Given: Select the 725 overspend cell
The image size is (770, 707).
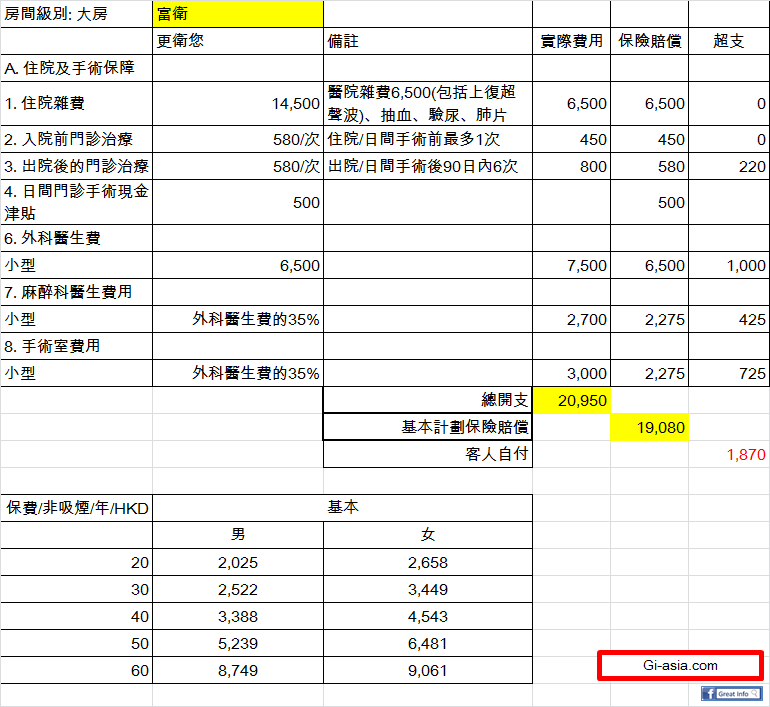Looking at the screenshot, I should coord(729,373).
